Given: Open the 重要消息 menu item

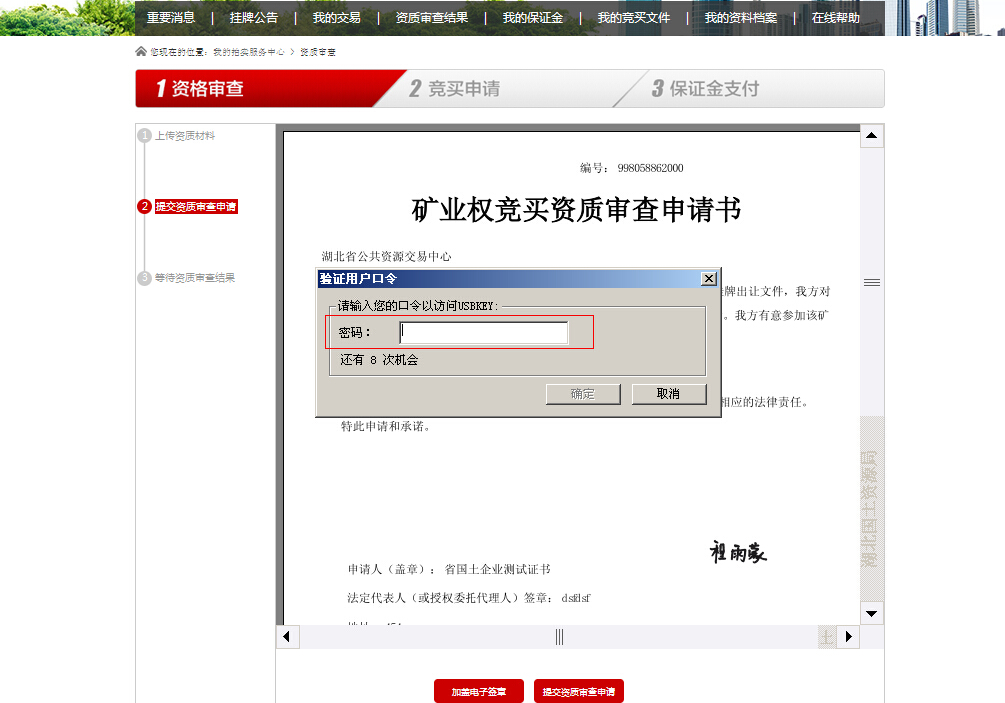Looking at the screenshot, I should 170,18.
